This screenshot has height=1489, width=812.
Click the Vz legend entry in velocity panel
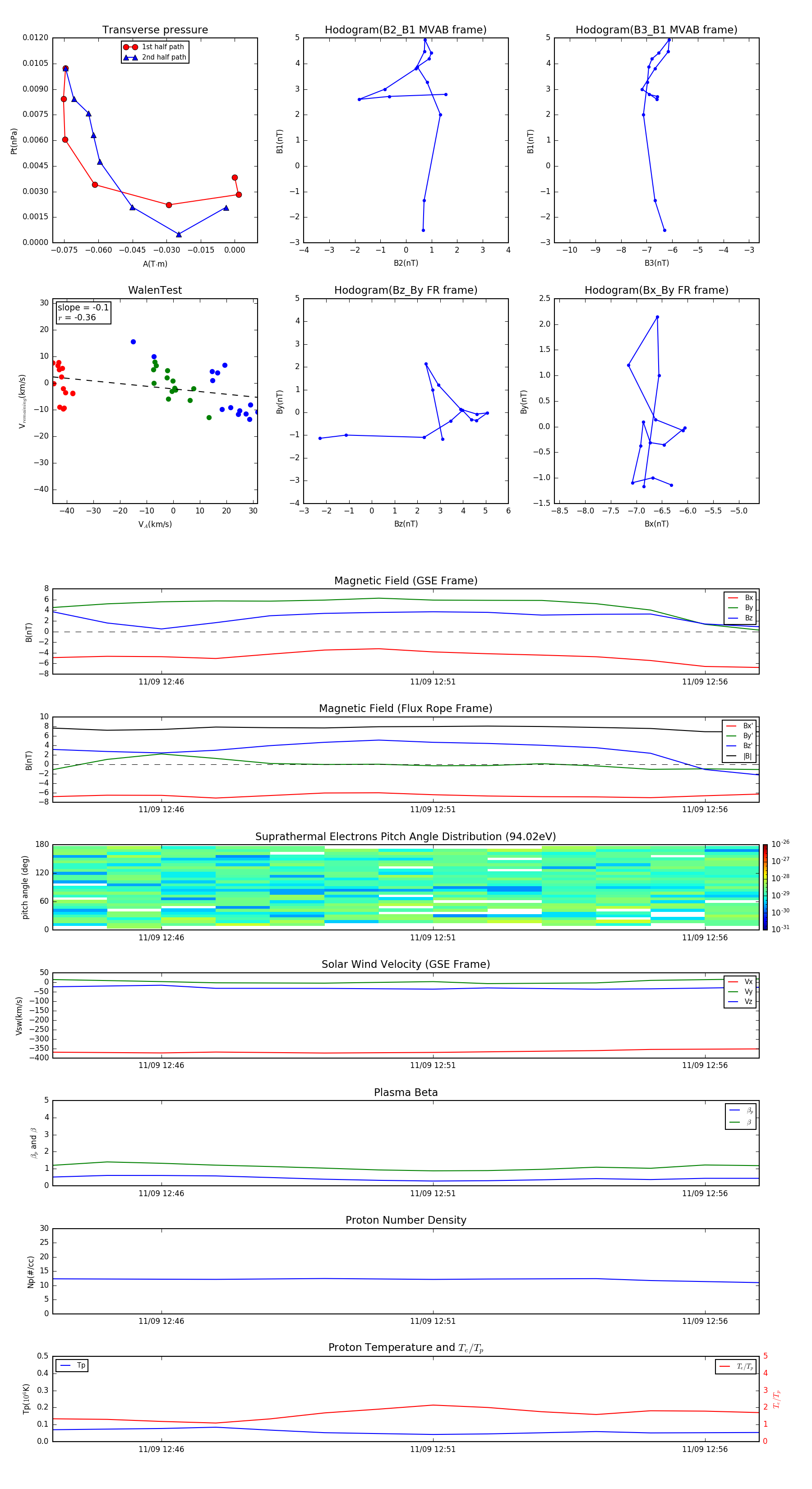[x=740, y=1002]
